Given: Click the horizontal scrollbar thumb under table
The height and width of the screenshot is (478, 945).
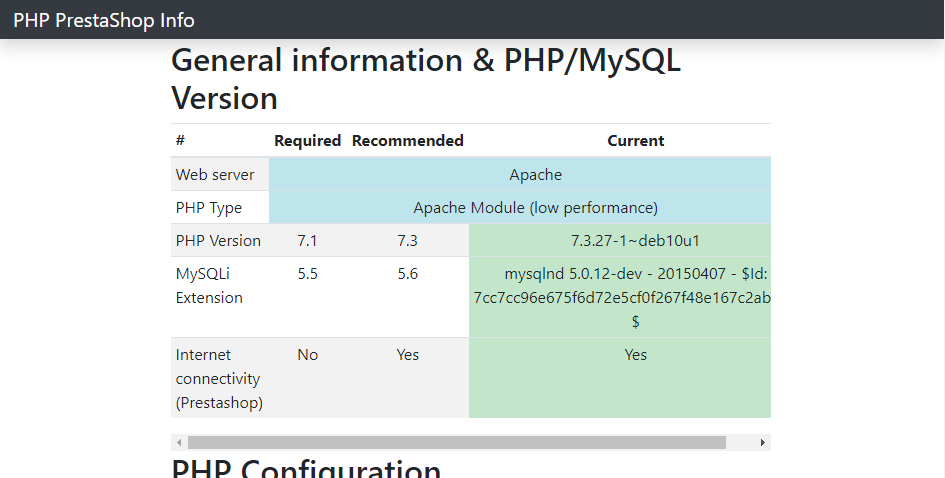Looking at the screenshot, I should click(457, 442).
